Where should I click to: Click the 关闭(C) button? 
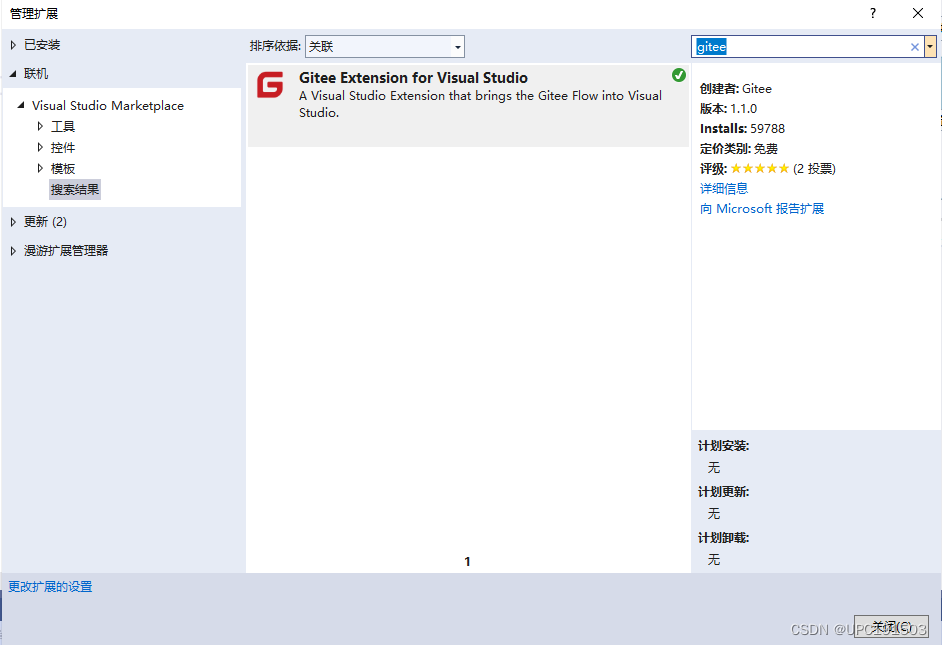[x=892, y=626]
